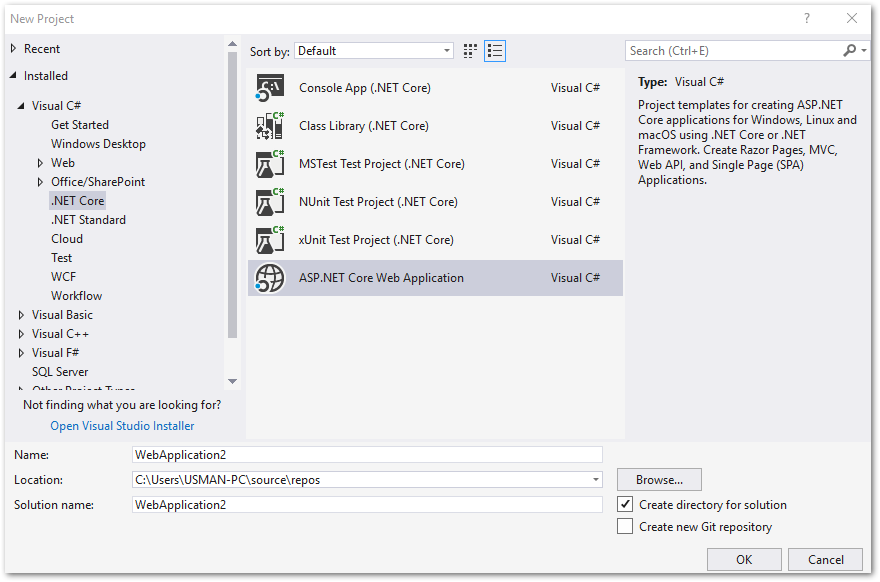Open the Location path dropdown arrow
Image resolution: width=880 pixels, height=582 pixels.
[x=596, y=479]
